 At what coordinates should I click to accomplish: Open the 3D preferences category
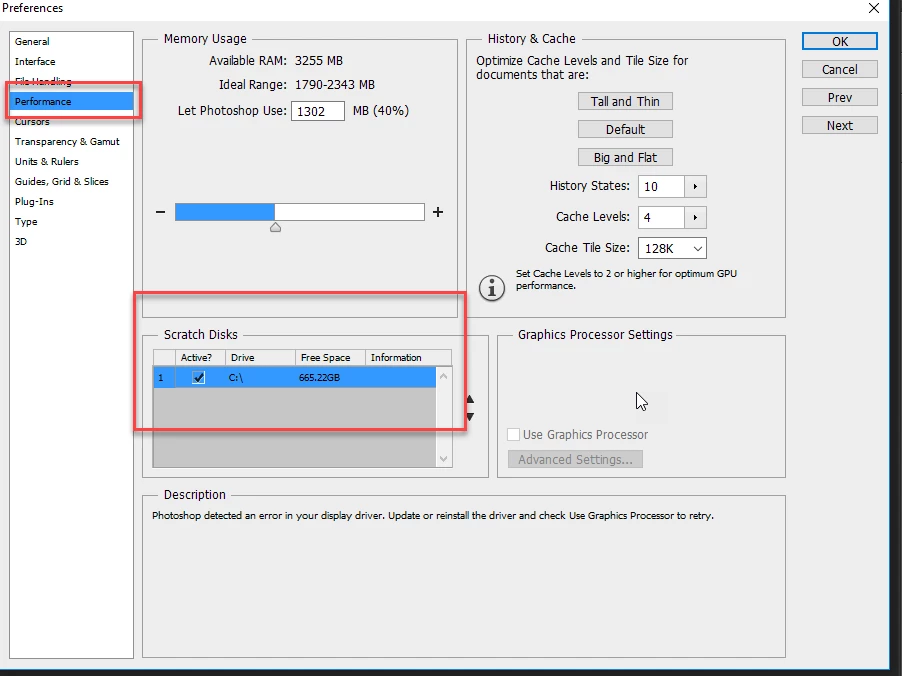pyautogui.click(x=21, y=242)
